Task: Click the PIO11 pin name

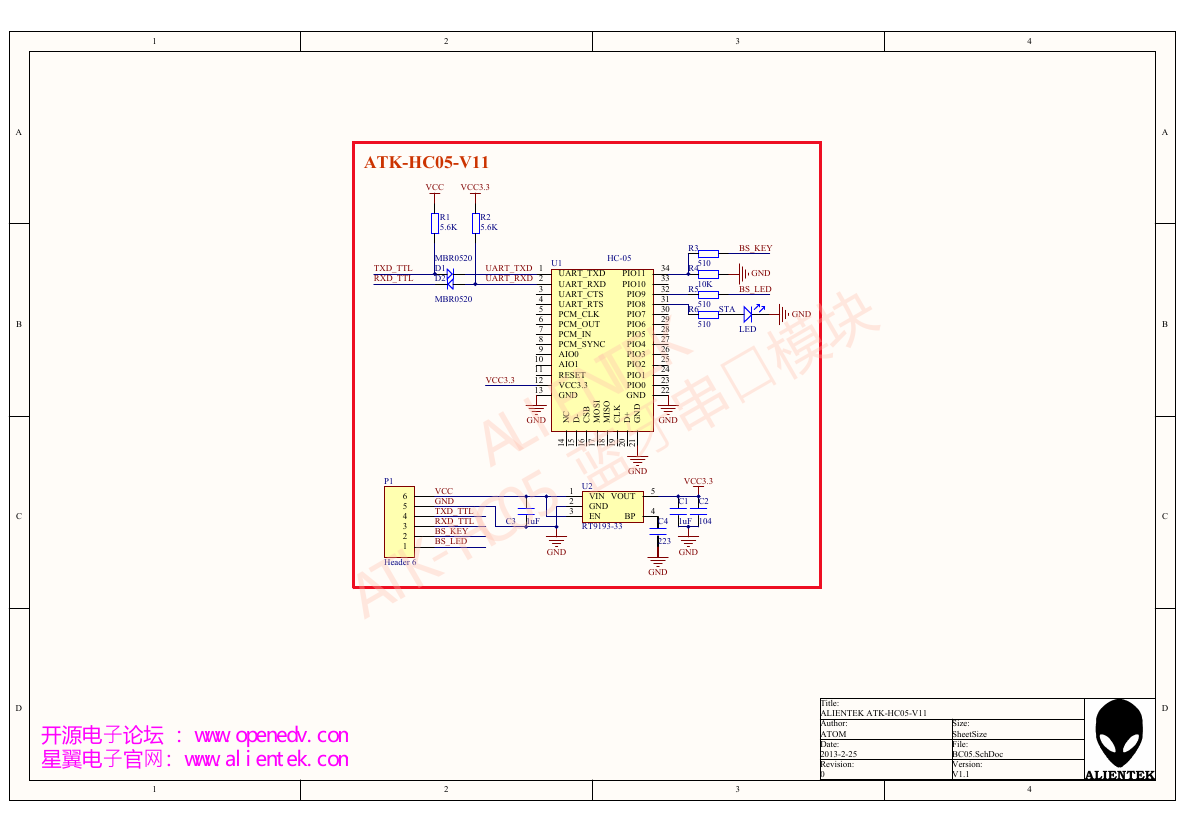Action: point(634,274)
